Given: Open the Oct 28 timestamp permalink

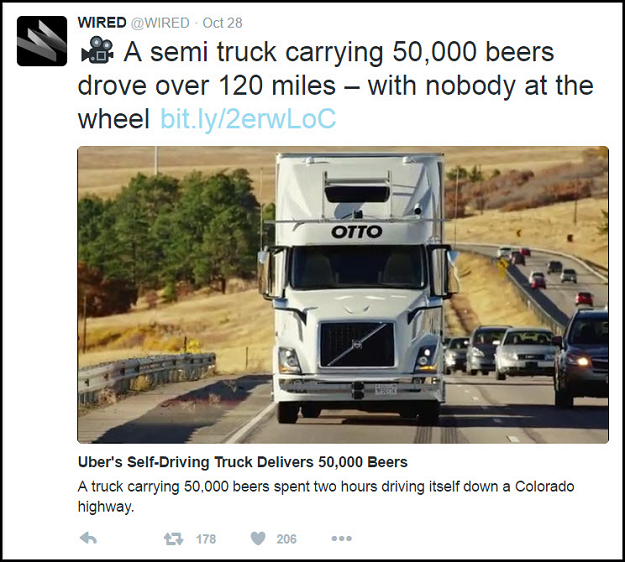Looking at the screenshot, I should coord(222,22).
